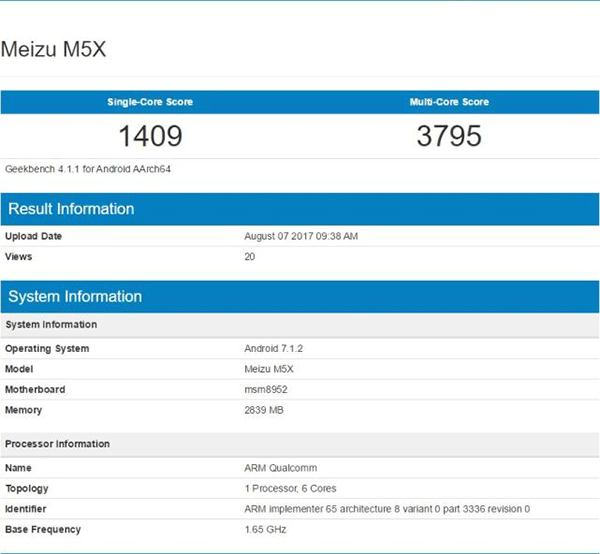The height and width of the screenshot is (554, 600).
Task: Click the Identifier label
Action: click(26, 509)
